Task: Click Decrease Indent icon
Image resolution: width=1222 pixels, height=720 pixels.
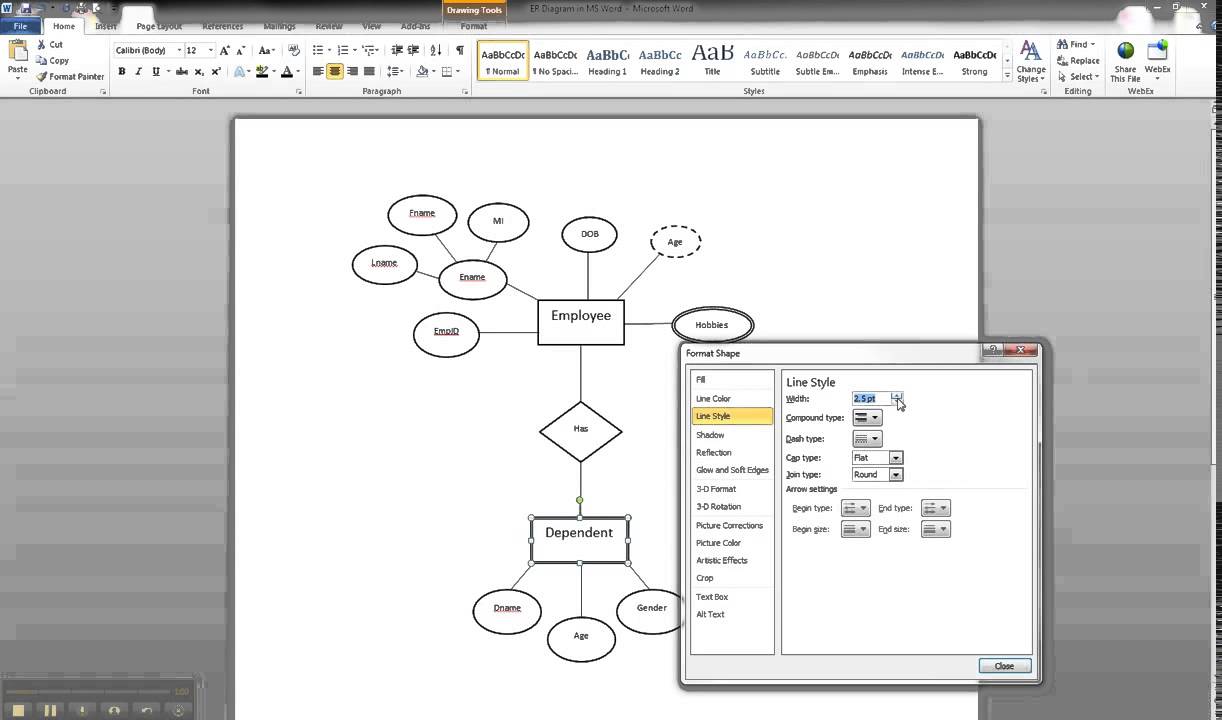Action: point(398,50)
